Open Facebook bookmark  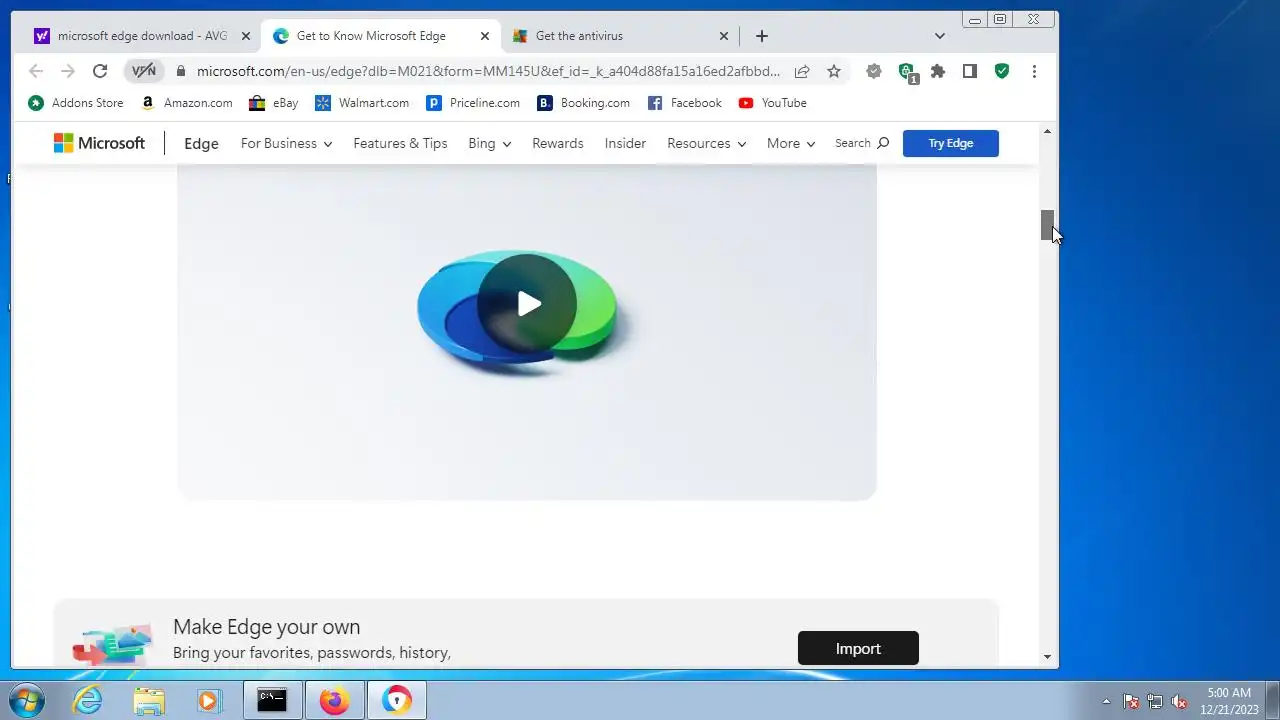tap(685, 103)
